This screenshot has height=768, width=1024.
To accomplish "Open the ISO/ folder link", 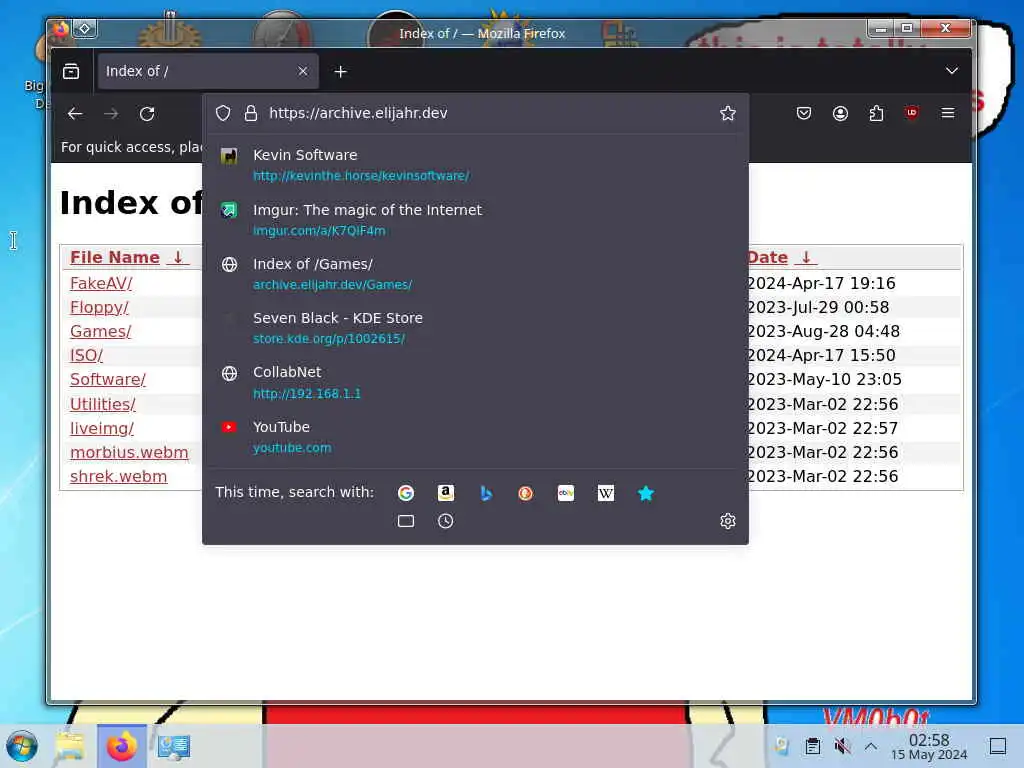I will pos(86,355).
